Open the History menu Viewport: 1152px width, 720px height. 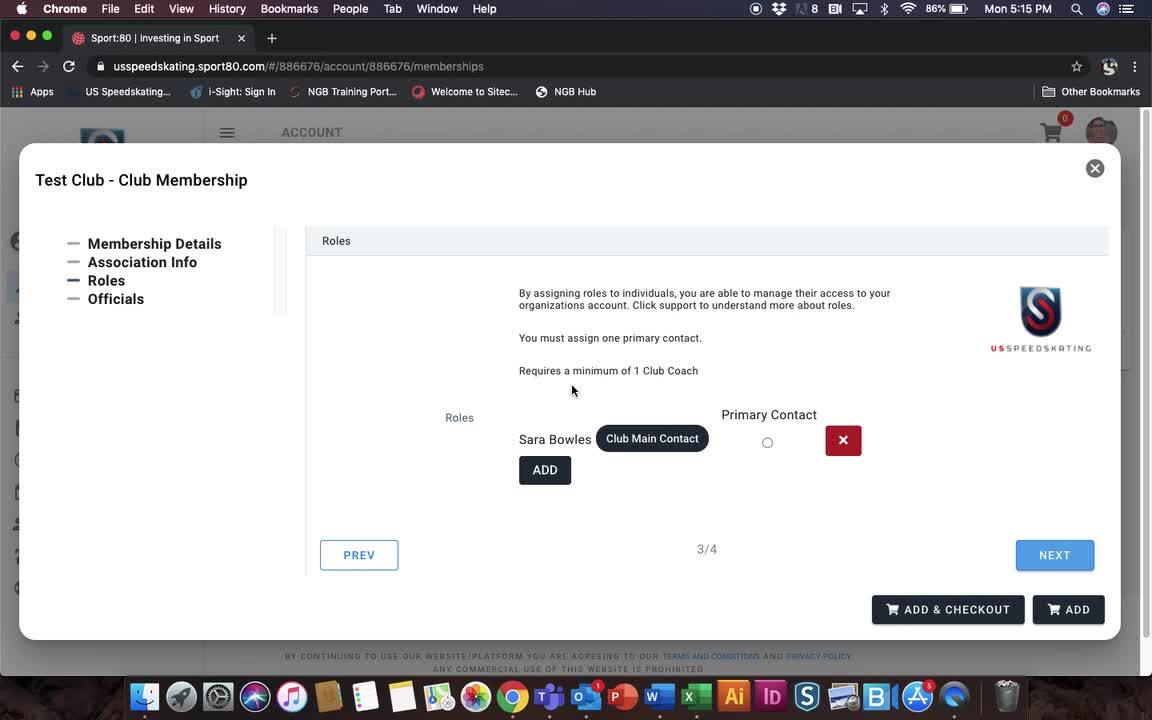click(227, 9)
